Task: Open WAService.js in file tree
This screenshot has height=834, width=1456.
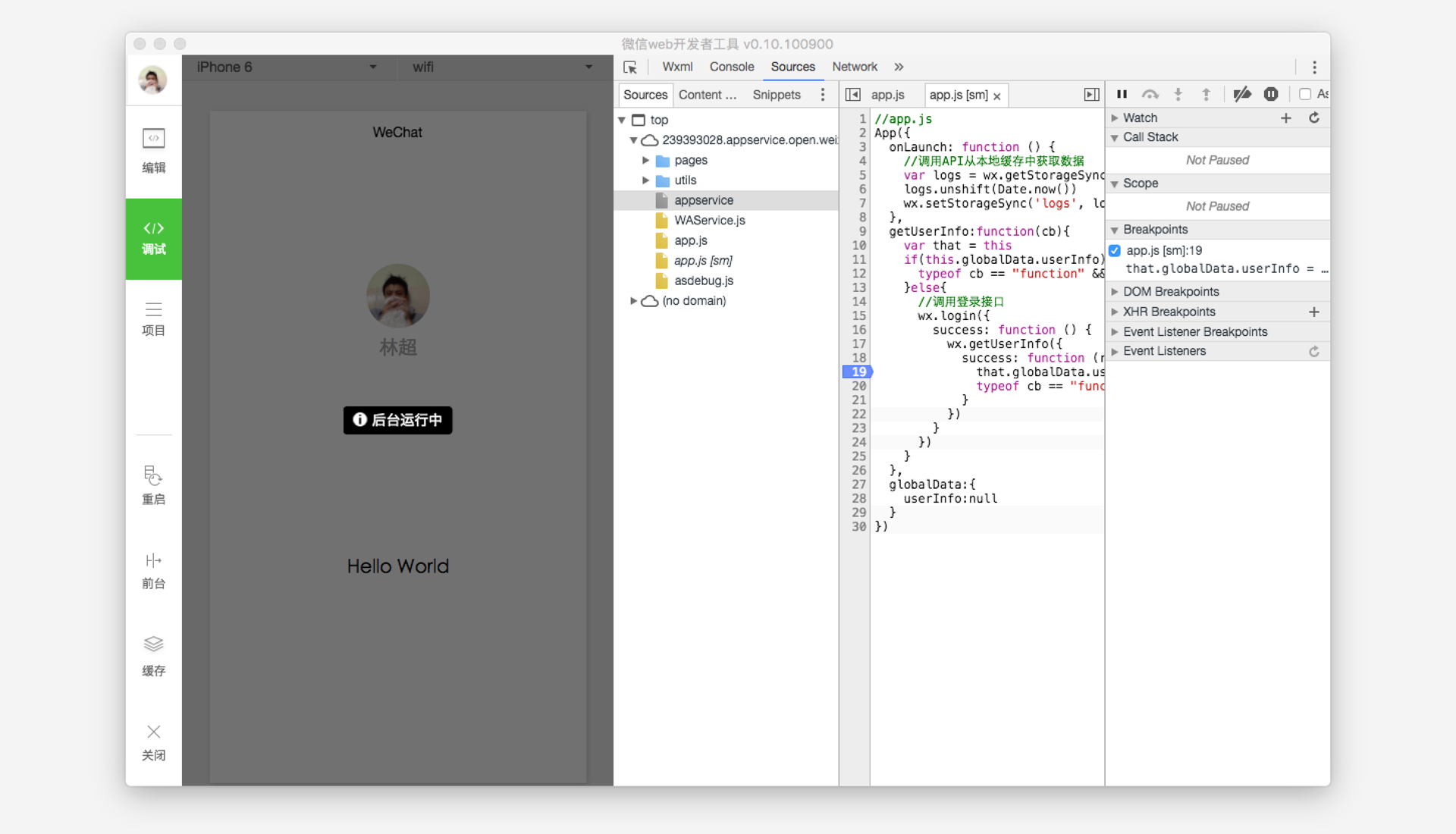Action: (x=709, y=220)
